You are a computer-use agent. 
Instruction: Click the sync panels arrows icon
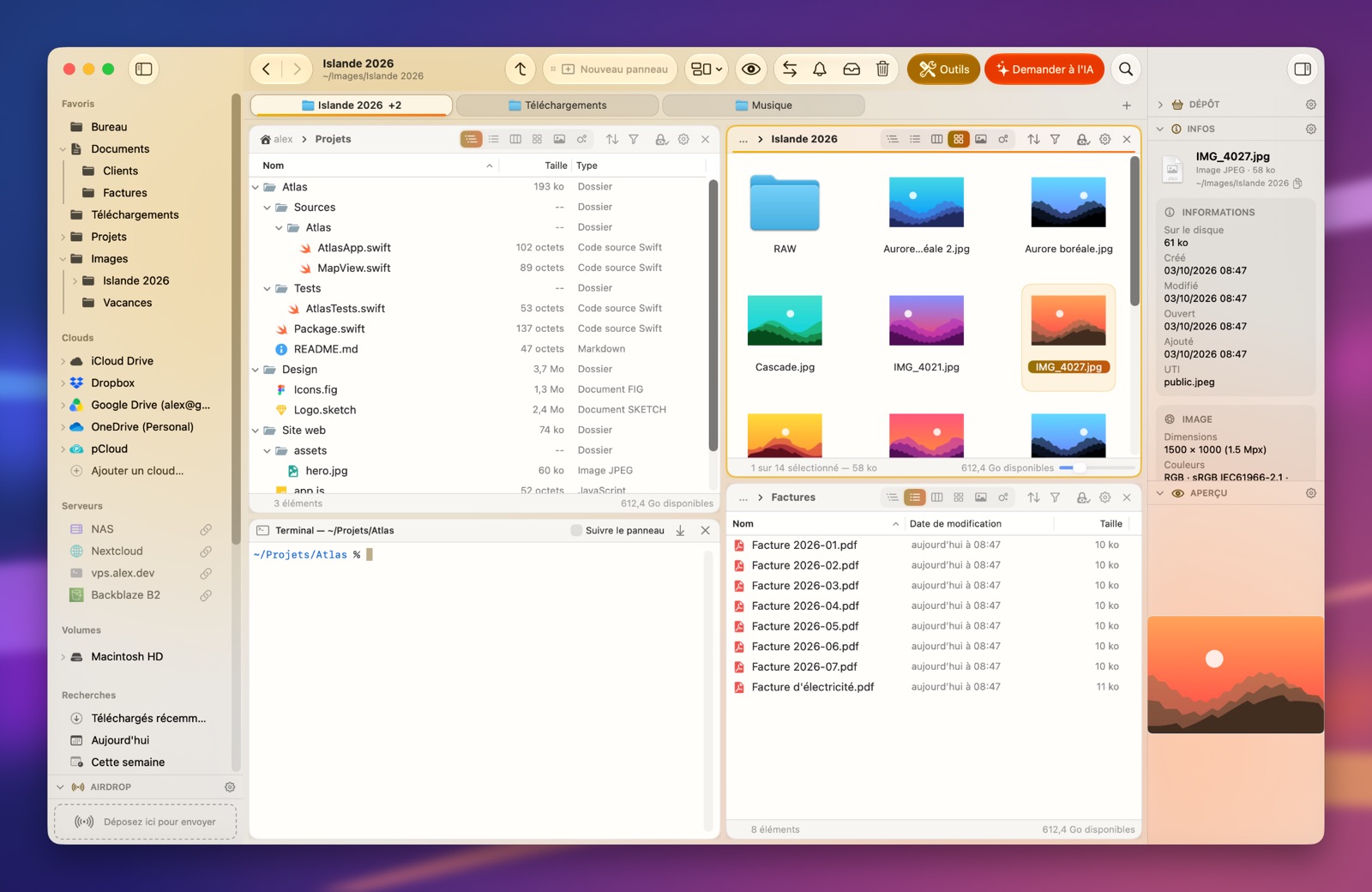(x=790, y=69)
